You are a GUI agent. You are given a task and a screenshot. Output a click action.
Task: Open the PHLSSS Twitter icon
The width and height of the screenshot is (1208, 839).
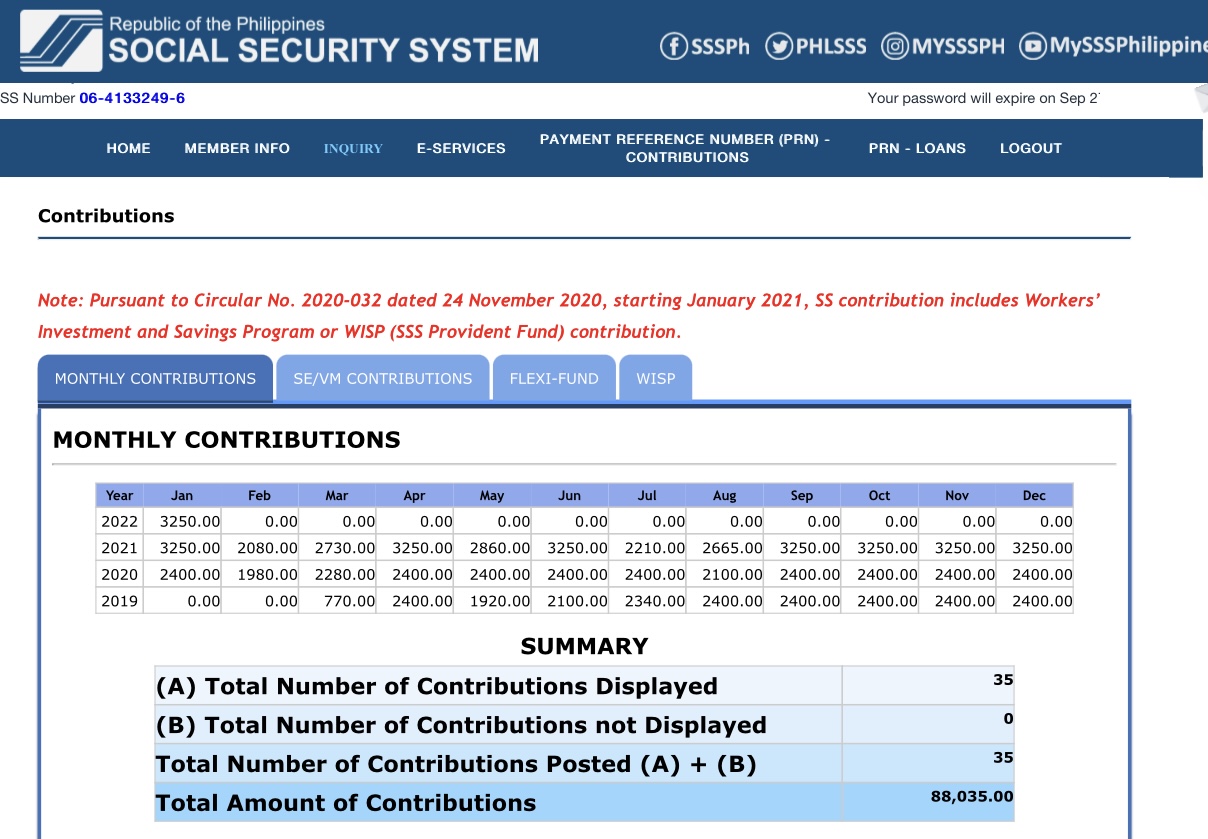tap(779, 46)
